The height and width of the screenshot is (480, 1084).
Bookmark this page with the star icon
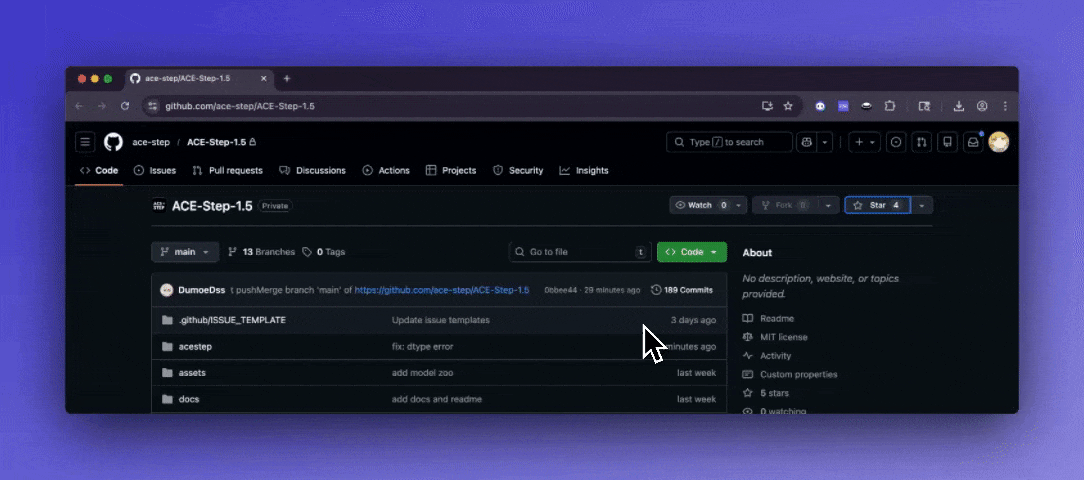point(788,107)
